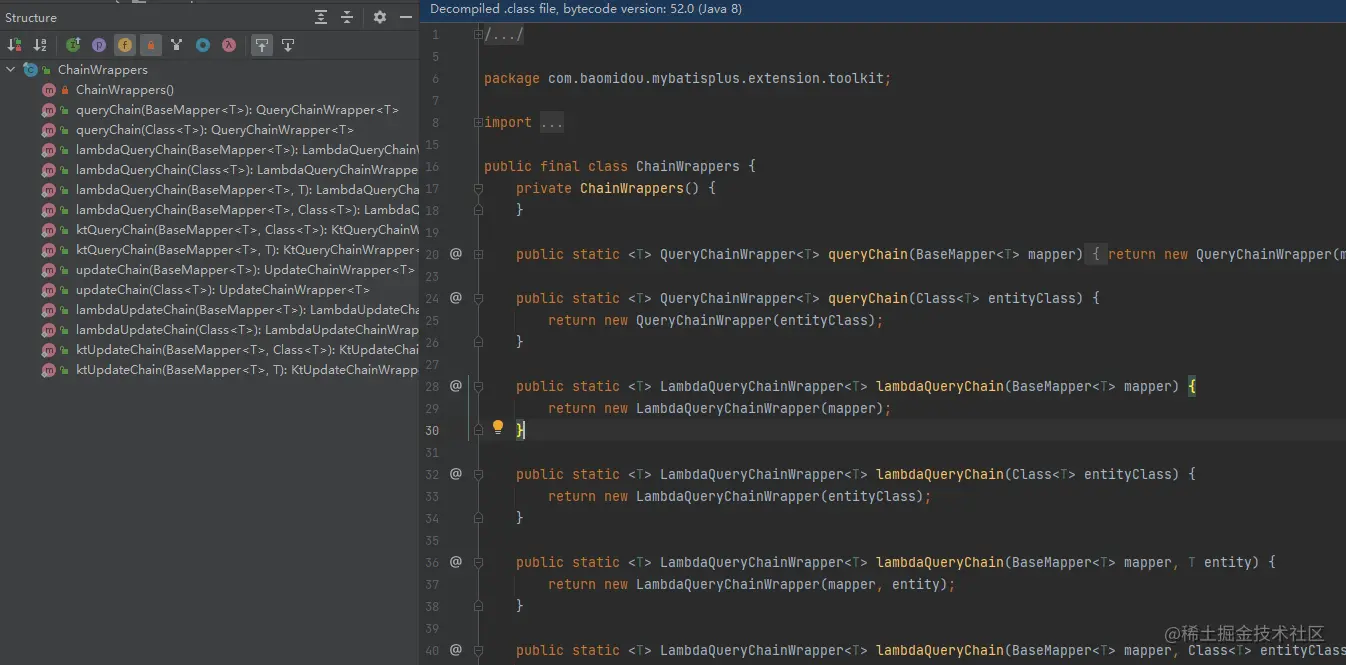The width and height of the screenshot is (1346, 665).
Task: Select the ChainWrappers() constructor row
Action: [210, 90]
